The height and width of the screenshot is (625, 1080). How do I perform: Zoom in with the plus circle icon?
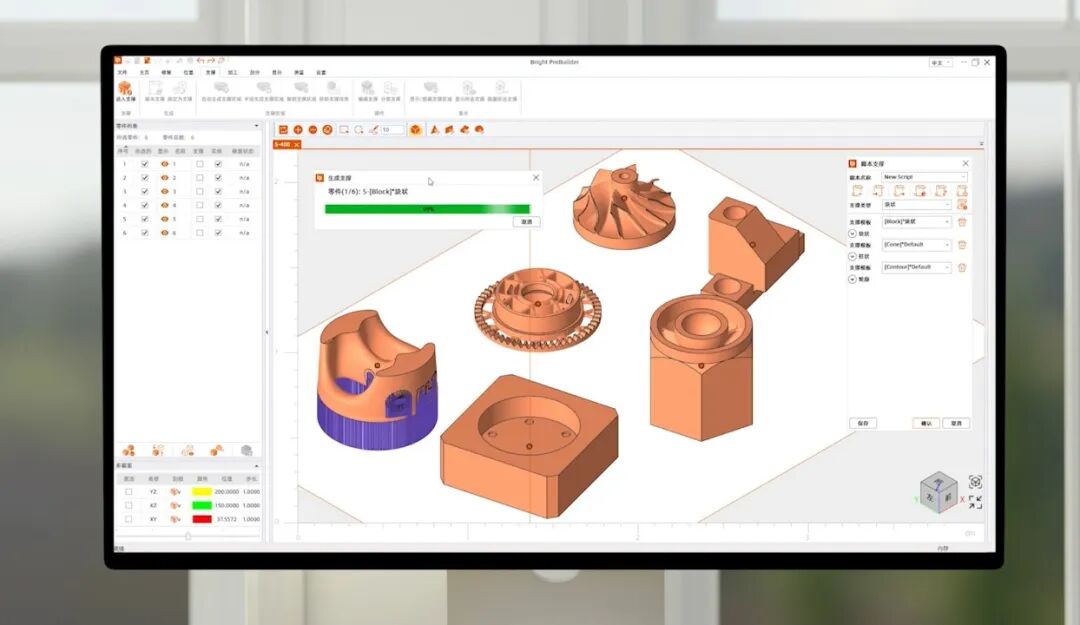[298, 130]
